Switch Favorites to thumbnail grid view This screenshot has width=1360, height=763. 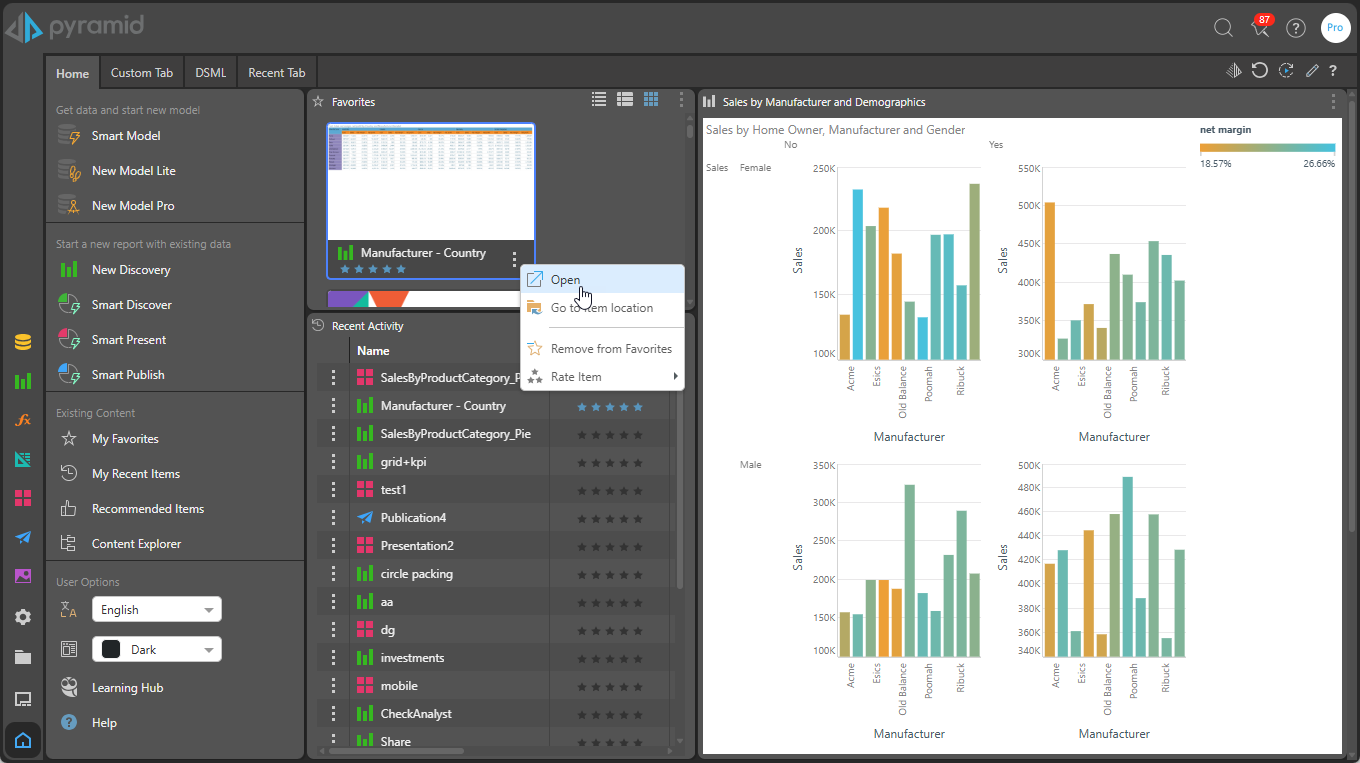[651, 99]
